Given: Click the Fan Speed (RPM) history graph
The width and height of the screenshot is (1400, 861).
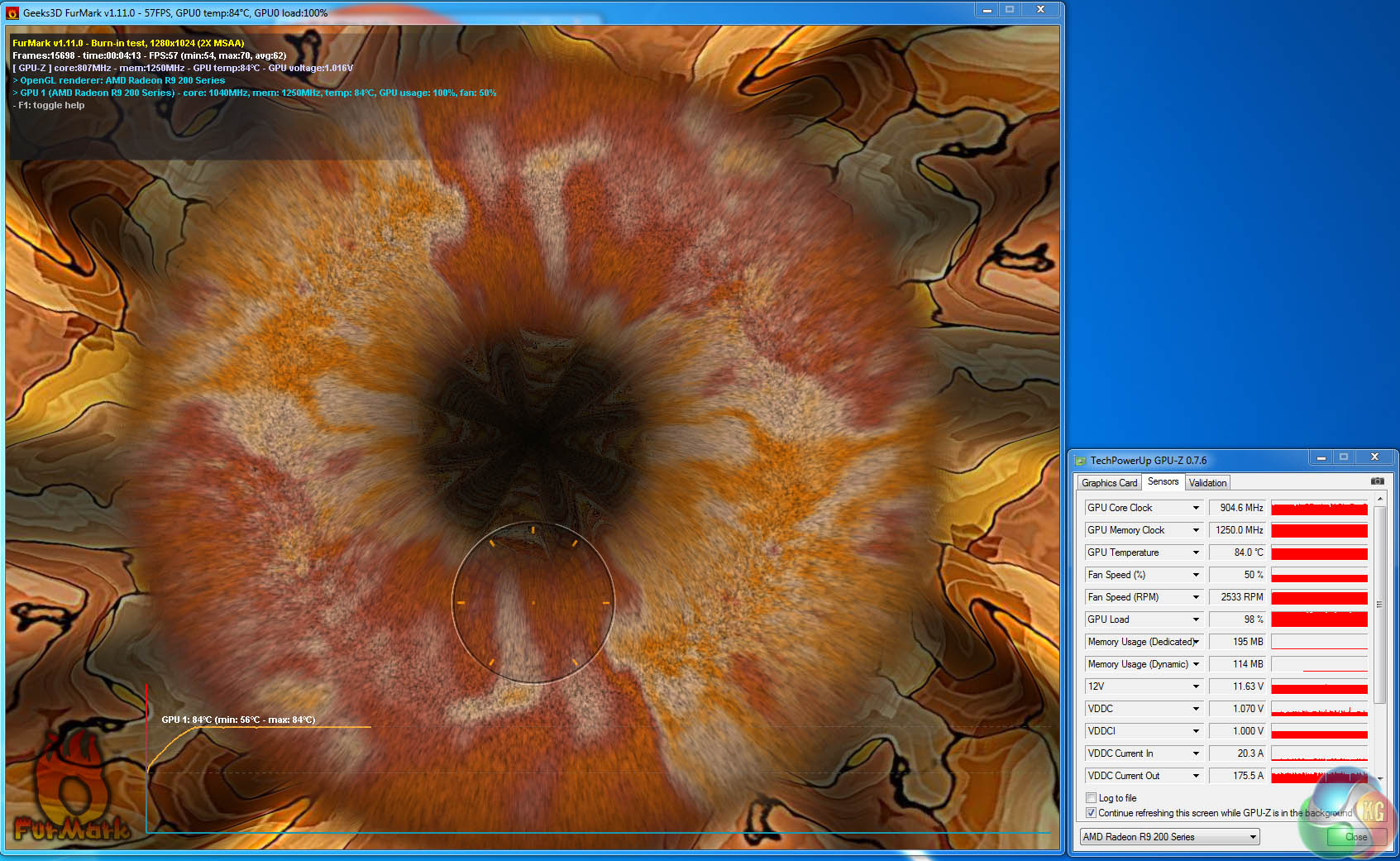Looking at the screenshot, I should click(1319, 597).
